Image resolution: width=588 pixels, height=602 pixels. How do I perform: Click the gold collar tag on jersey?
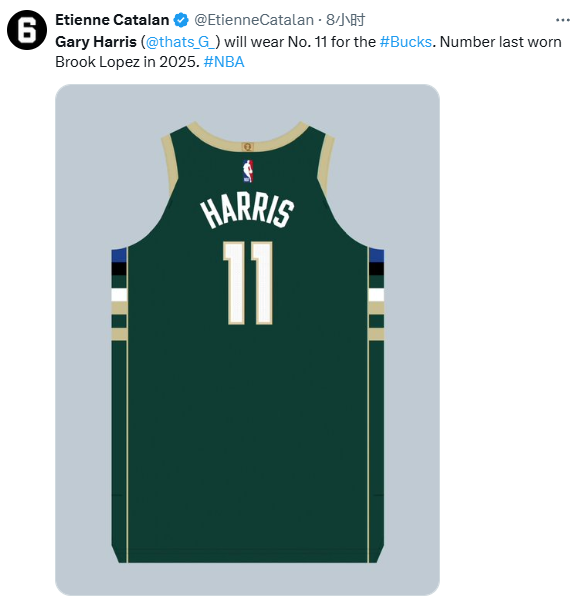pyautogui.click(x=248, y=146)
